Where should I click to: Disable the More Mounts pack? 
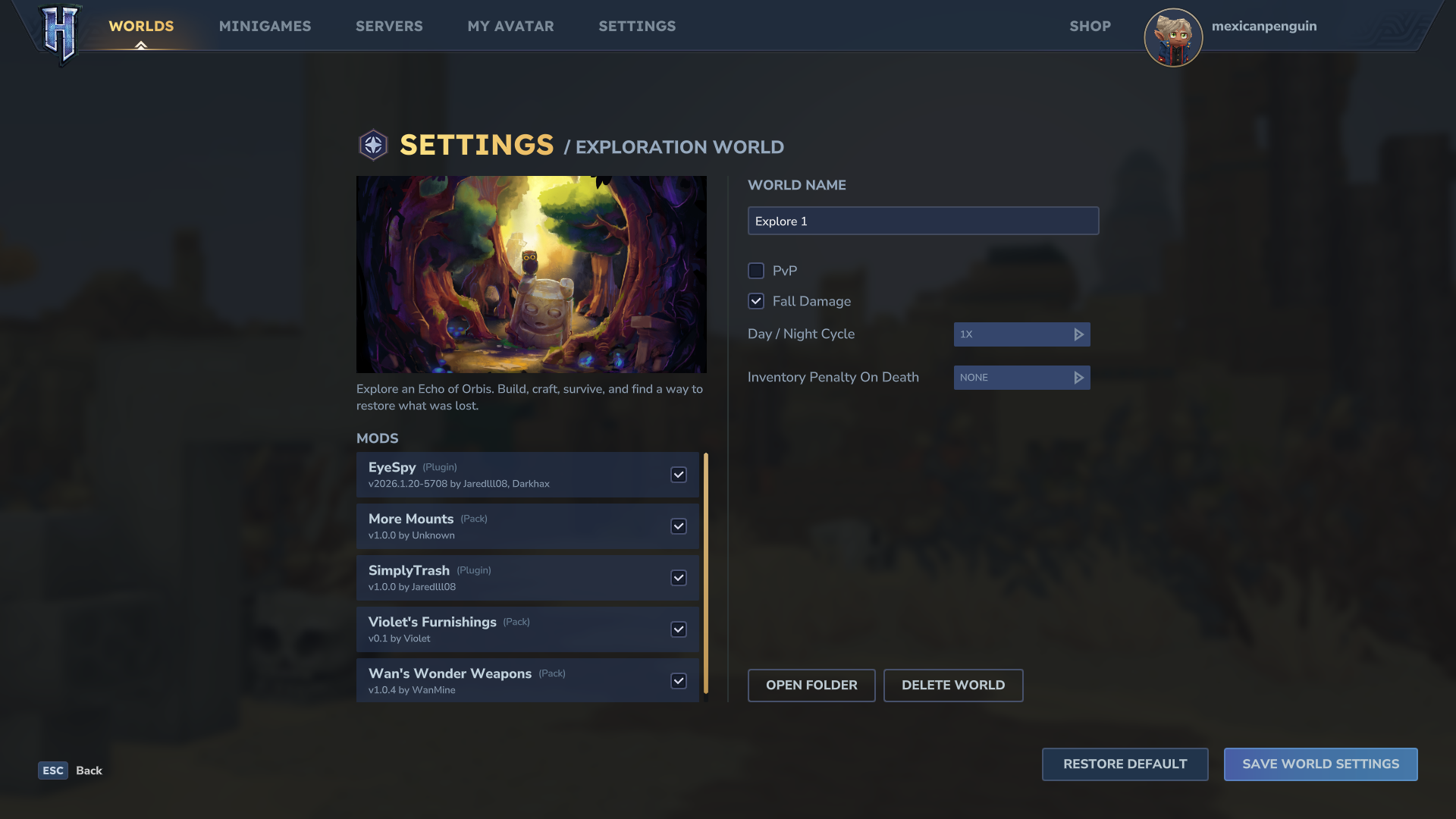tap(679, 526)
